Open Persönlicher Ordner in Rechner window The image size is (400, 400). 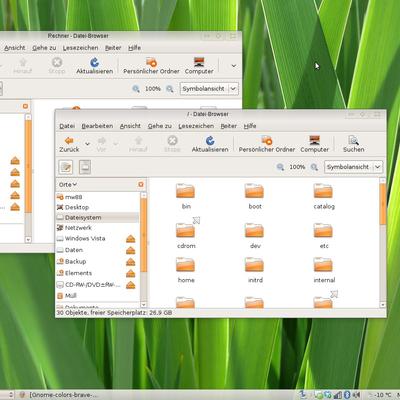coord(151,66)
